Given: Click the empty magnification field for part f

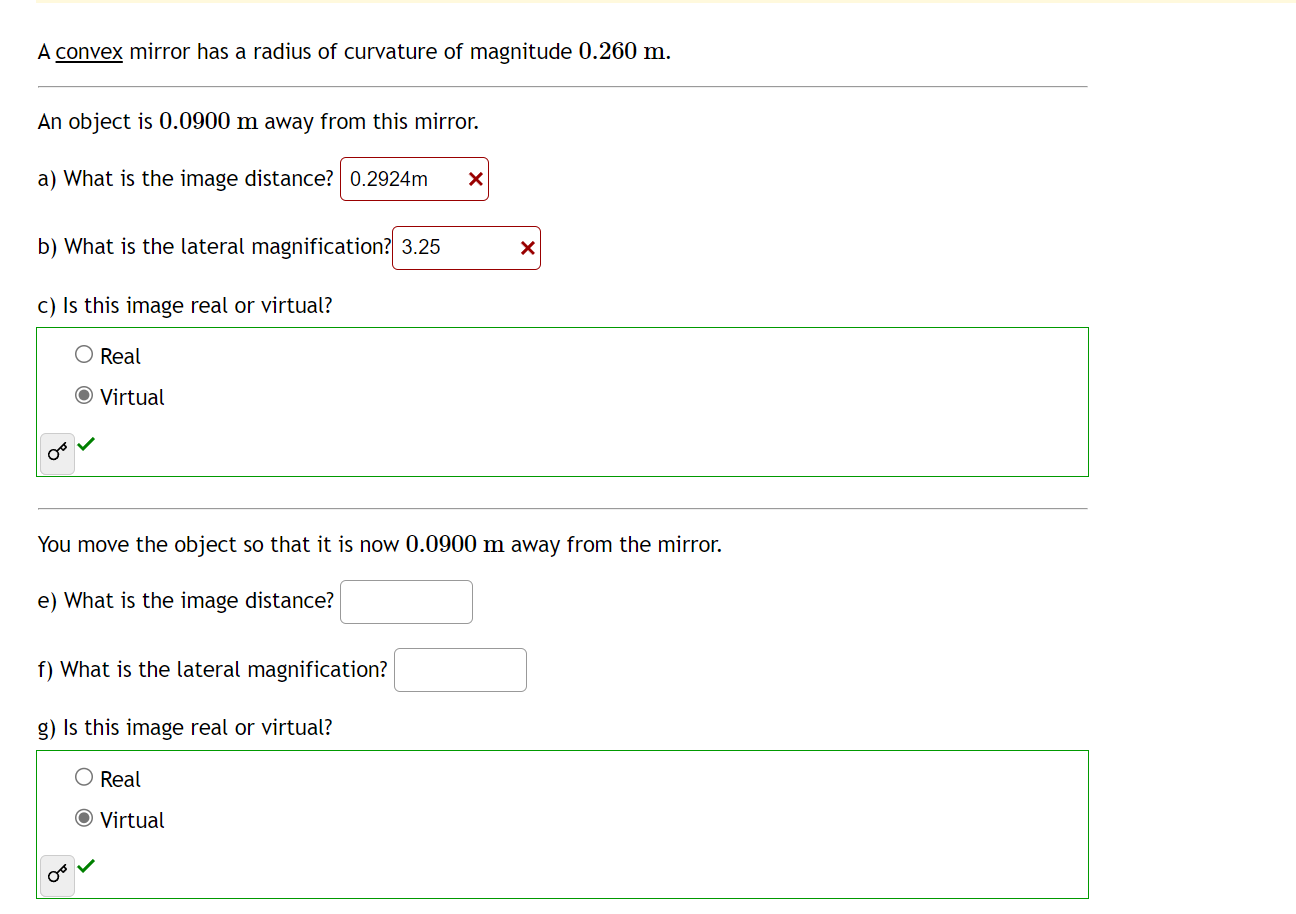Looking at the screenshot, I should click(460, 669).
